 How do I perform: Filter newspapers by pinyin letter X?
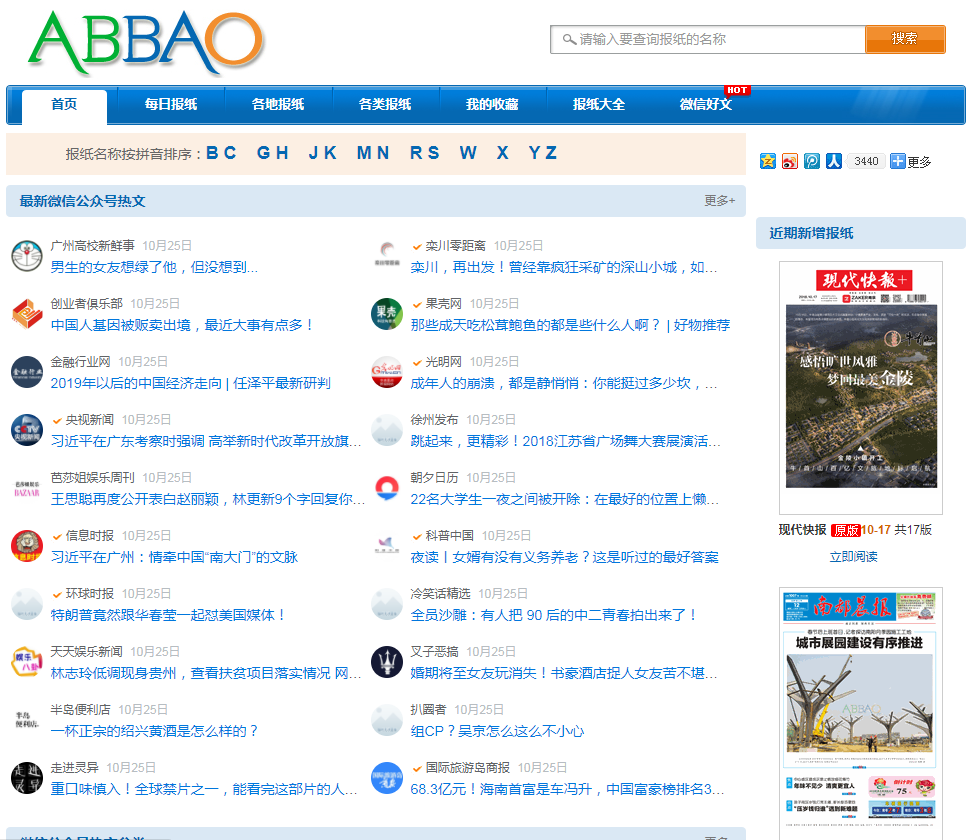[503, 153]
